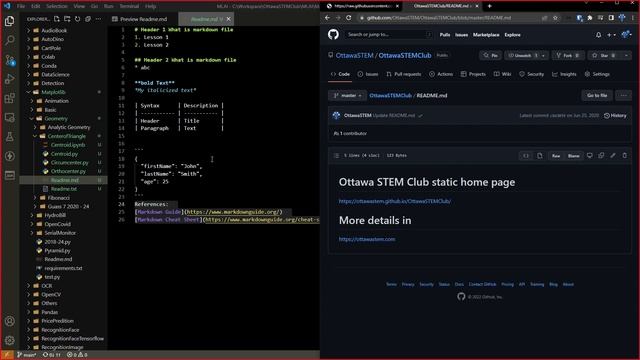Open the Star lists dropdown arrow
Image resolution: width=640 pixels, height=360 pixels.
pyautogui.click(x=627, y=56)
